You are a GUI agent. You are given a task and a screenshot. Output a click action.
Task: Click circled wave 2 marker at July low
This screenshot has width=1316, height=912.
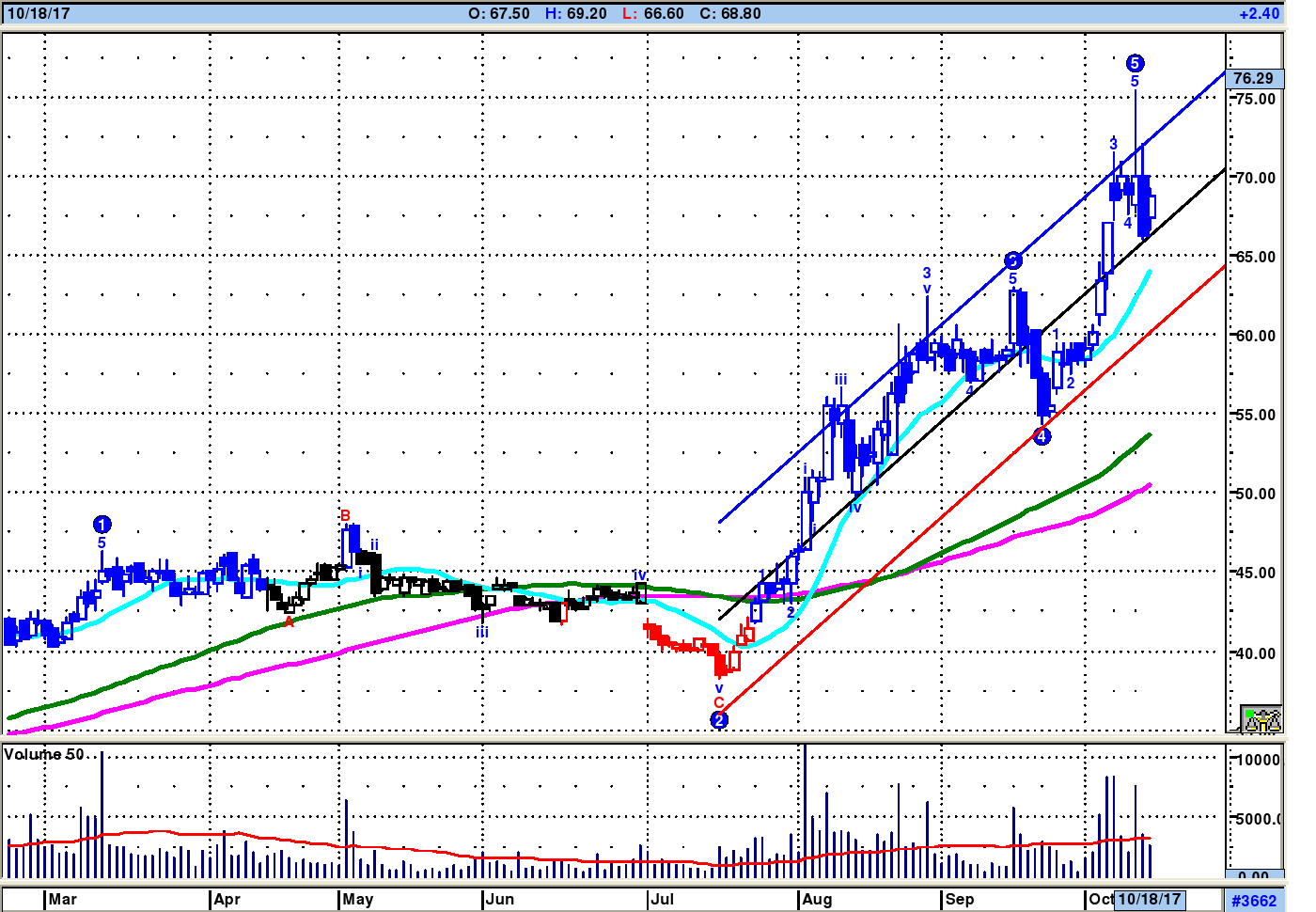pos(719,720)
